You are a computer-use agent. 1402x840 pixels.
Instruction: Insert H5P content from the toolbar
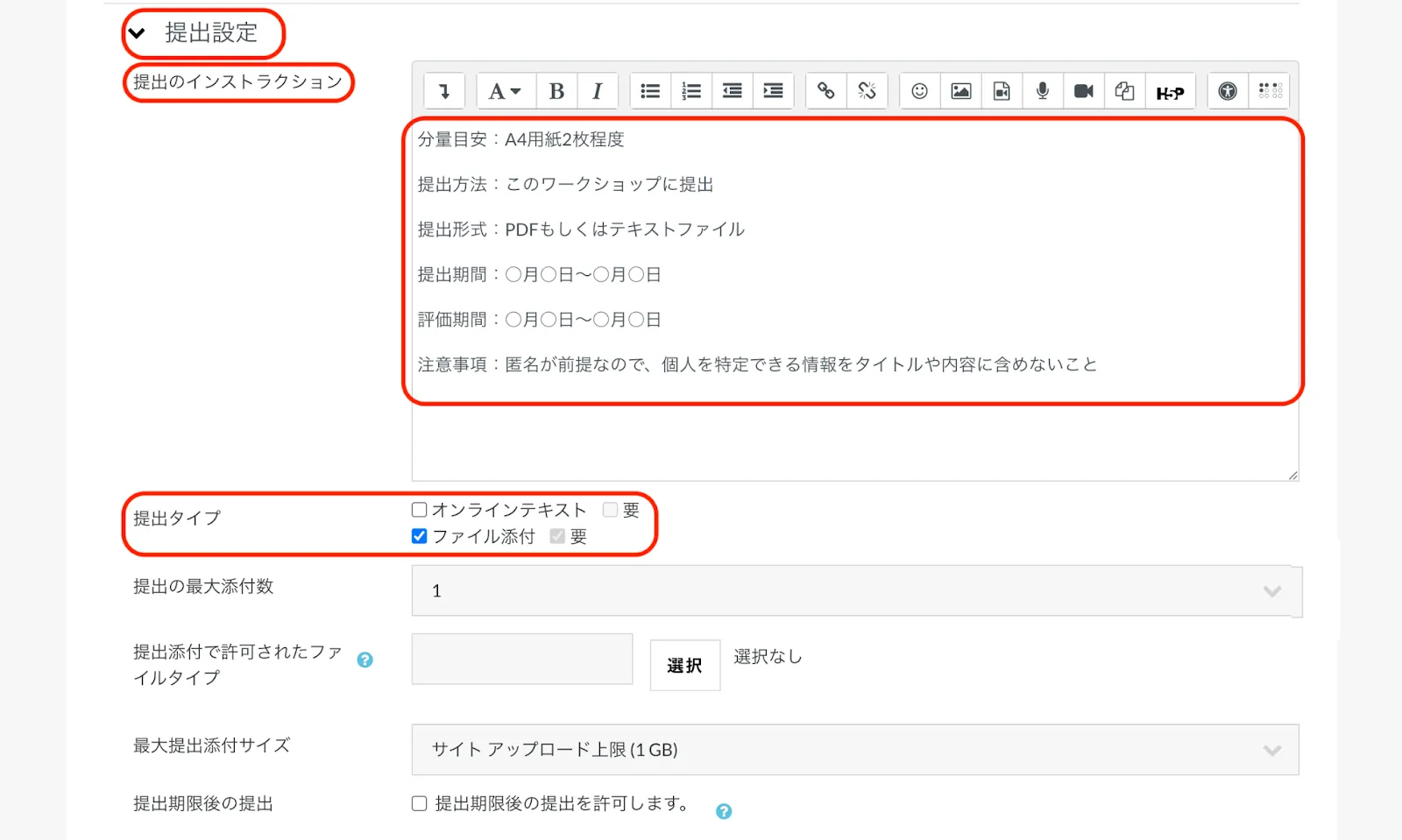(1170, 92)
